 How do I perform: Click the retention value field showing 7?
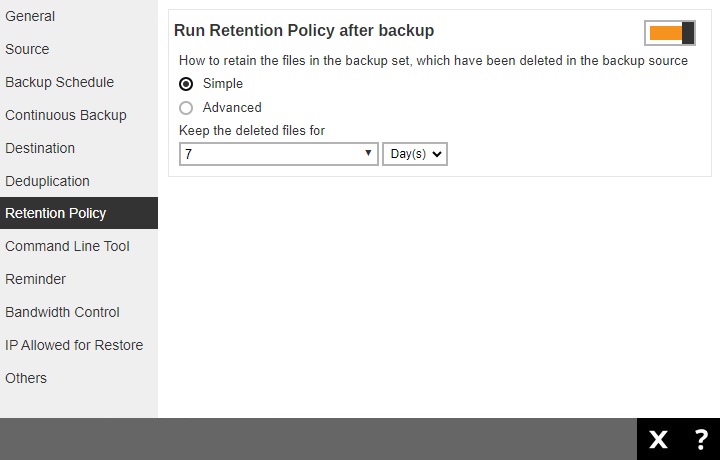click(x=270, y=155)
